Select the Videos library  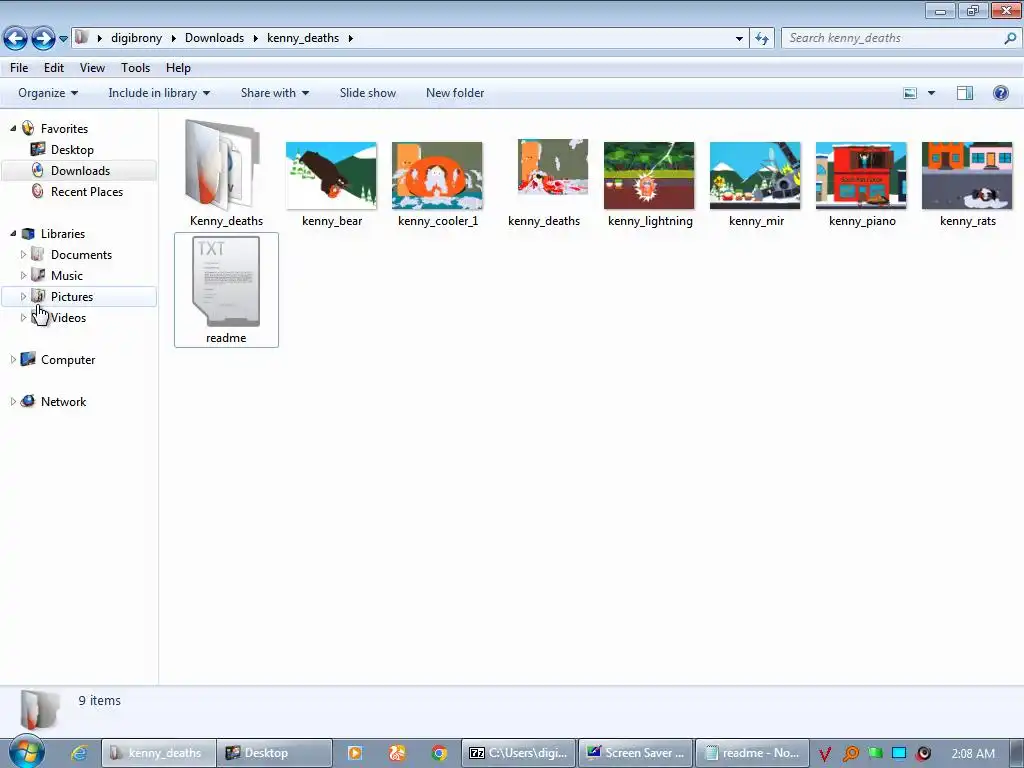pyautogui.click(x=68, y=317)
